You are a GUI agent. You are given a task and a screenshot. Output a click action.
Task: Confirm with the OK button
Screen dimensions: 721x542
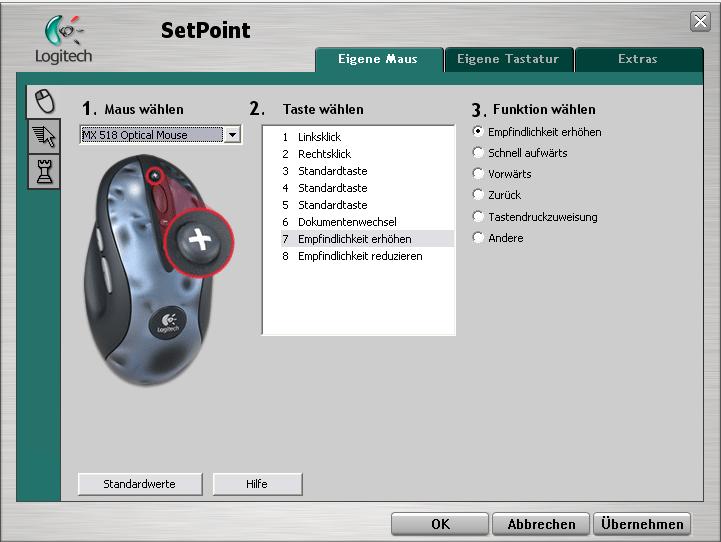[440, 524]
